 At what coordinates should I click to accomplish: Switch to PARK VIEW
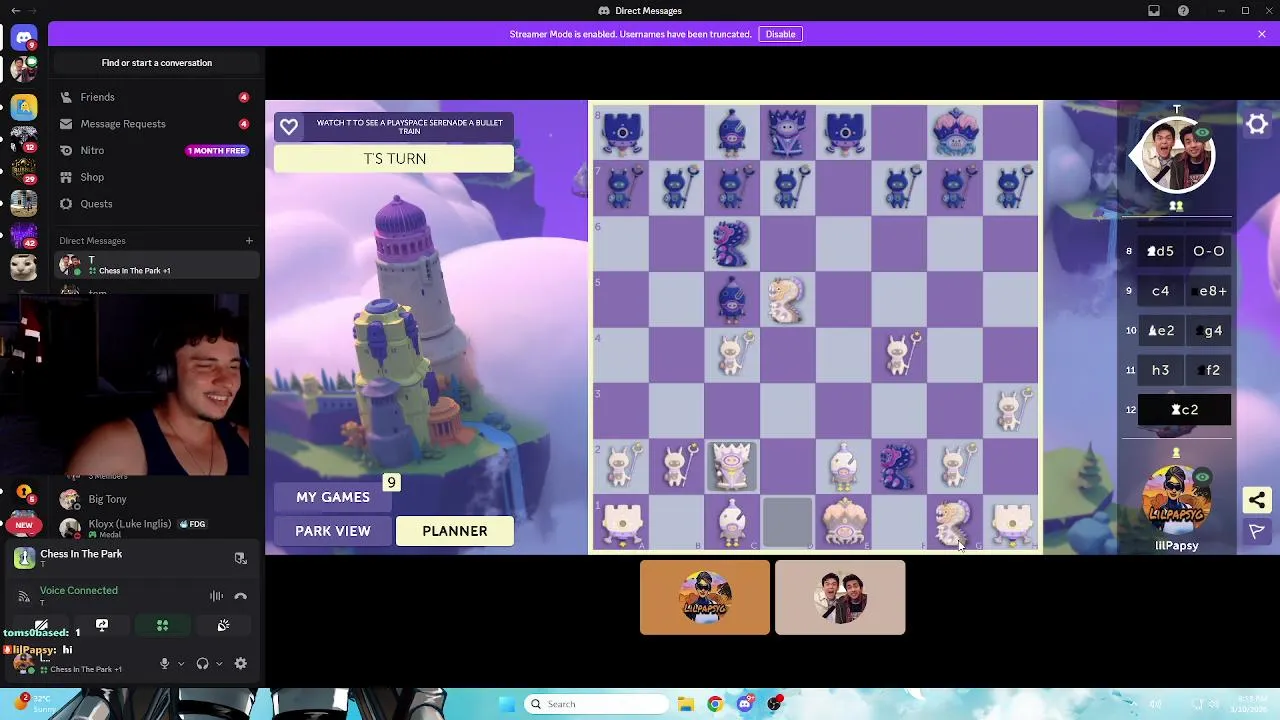point(333,531)
